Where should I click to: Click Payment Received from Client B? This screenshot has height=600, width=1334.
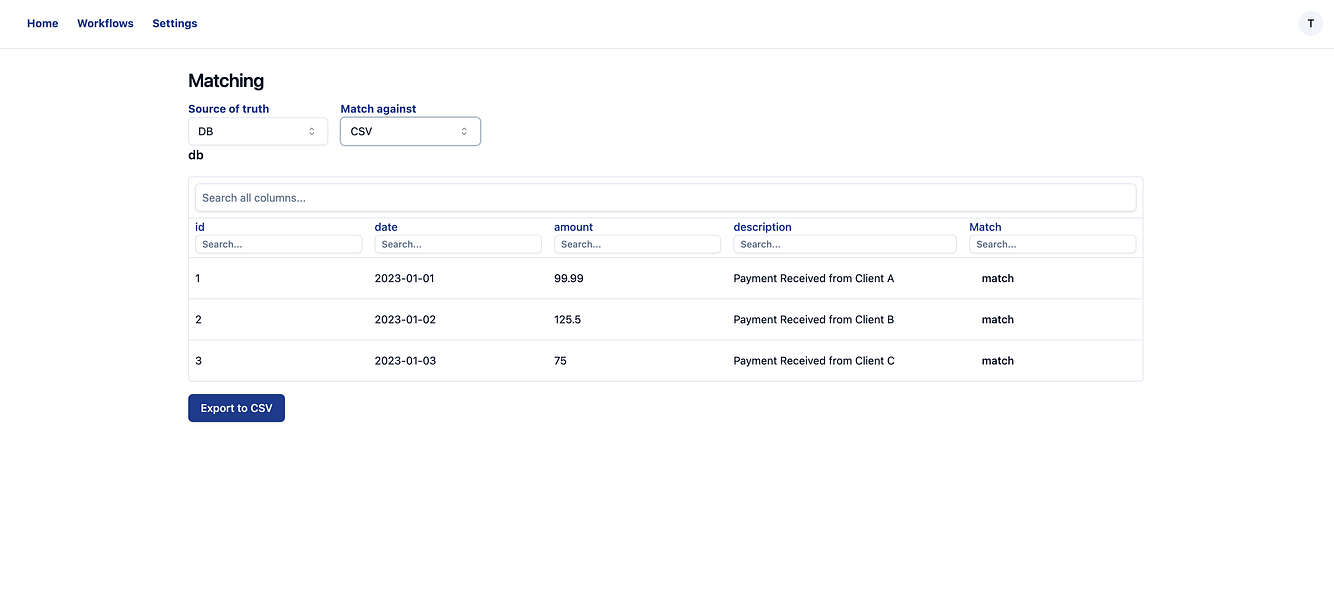click(814, 320)
